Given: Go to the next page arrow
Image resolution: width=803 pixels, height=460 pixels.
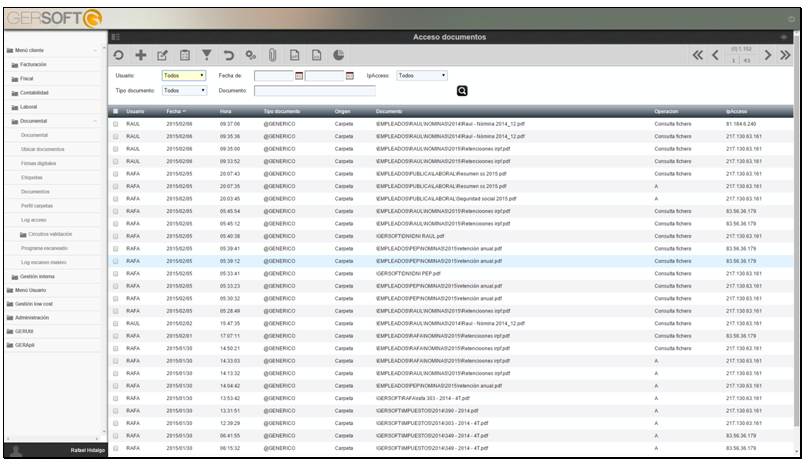Looking at the screenshot, I should (x=768, y=55).
